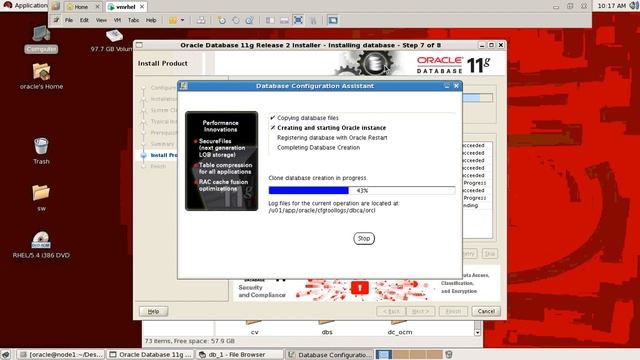Screen dimensions: 640x360
Task: Open oracle's Home folder icon
Action: (x=41, y=76)
